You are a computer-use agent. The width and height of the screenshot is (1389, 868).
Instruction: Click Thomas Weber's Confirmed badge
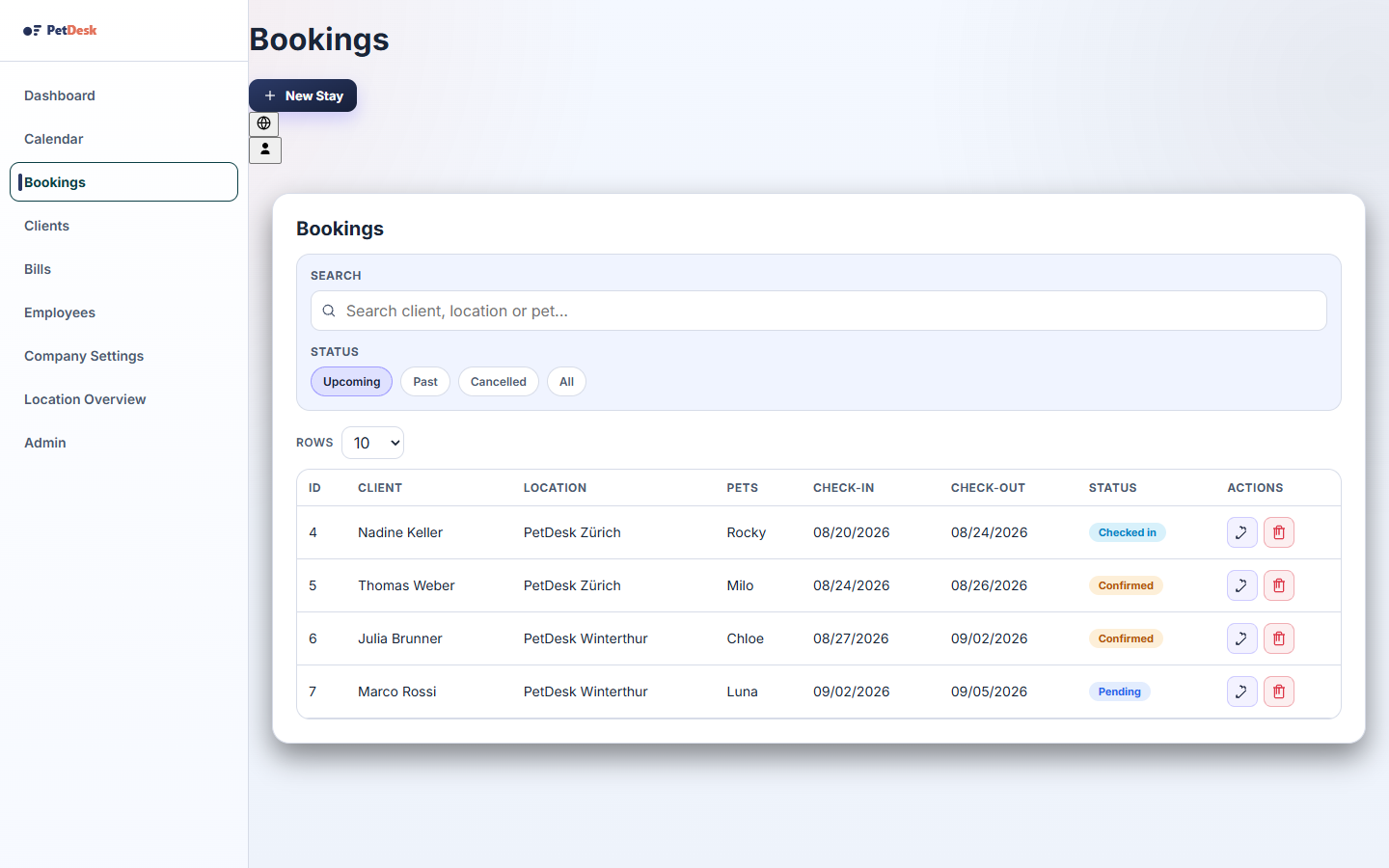coord(1126,585)
